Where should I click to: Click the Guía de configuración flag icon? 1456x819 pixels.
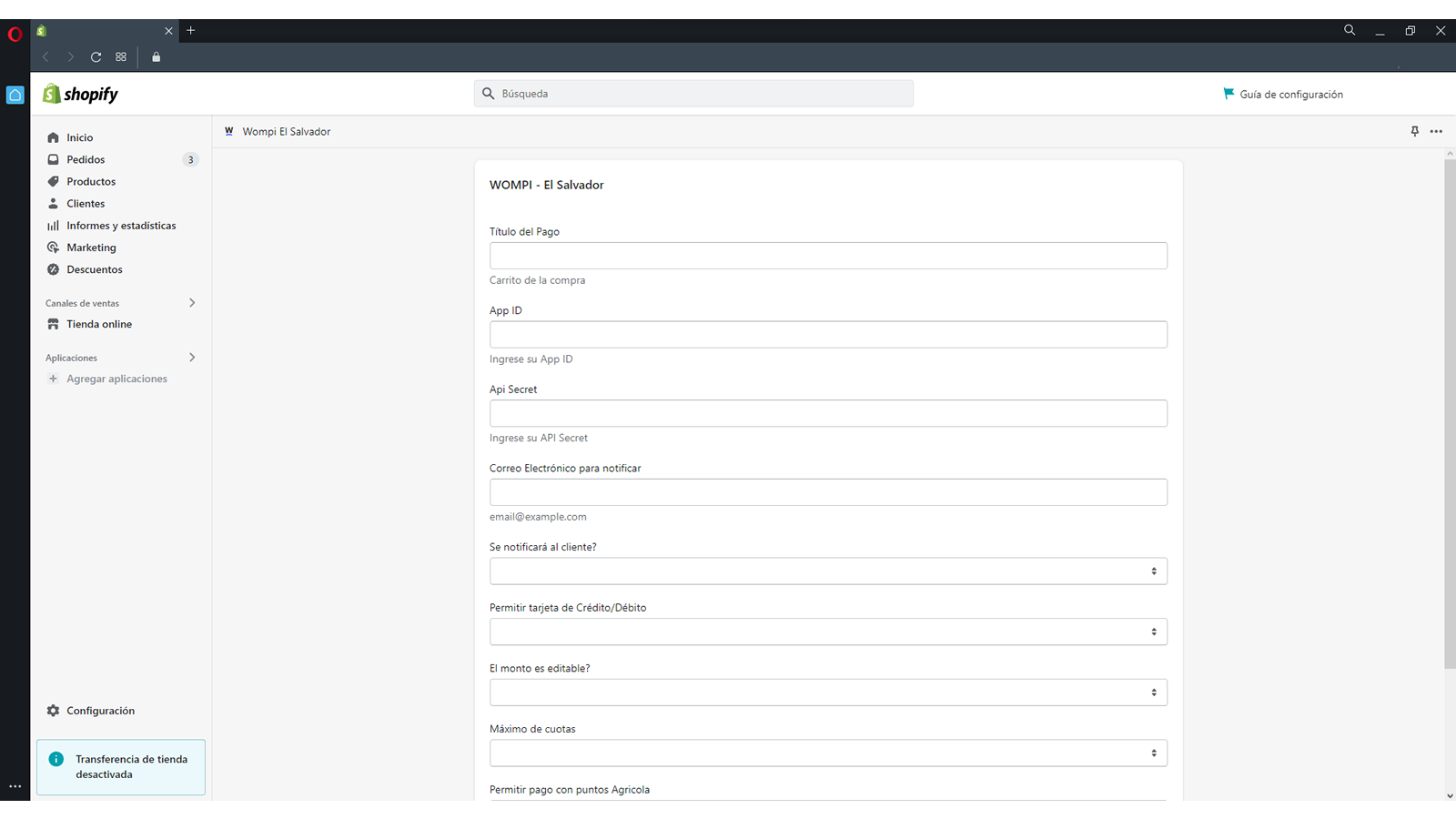pyautogui.click(x=1228, y=94)
